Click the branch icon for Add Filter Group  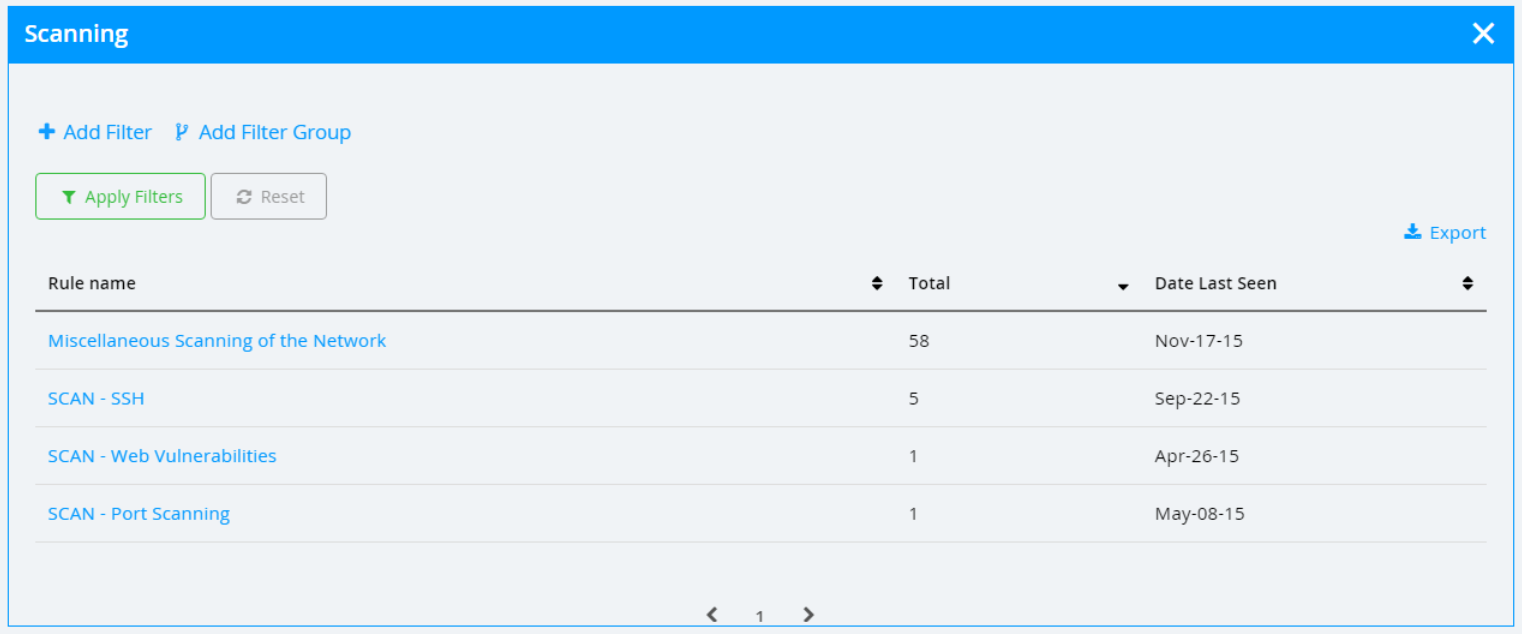pos(181,132)
